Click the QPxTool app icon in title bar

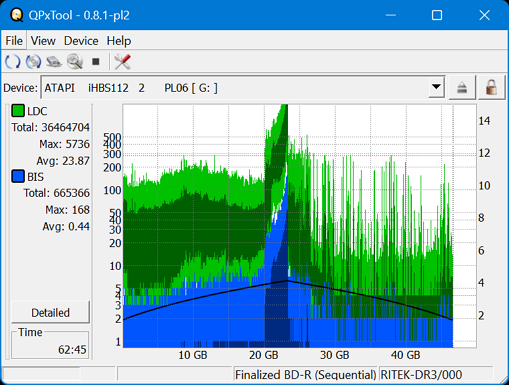(x=16, y=15)
